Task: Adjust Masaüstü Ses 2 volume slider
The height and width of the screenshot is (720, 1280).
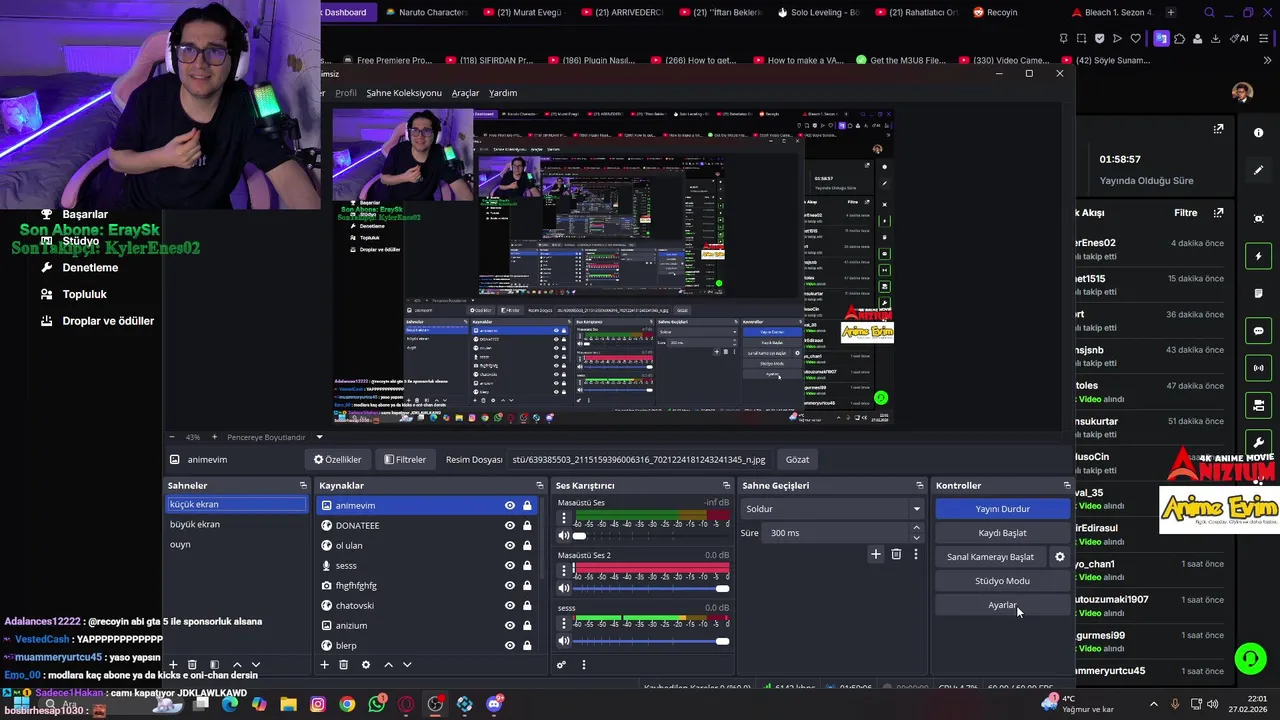Action: point(650,588)
